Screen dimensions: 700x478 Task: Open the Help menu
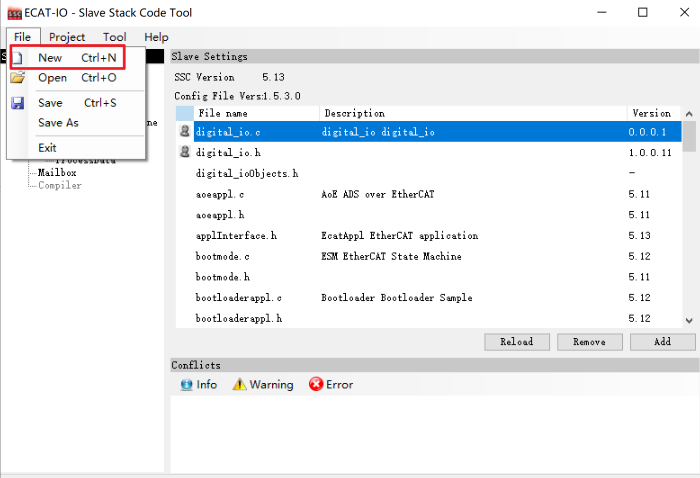pos(156,37)
